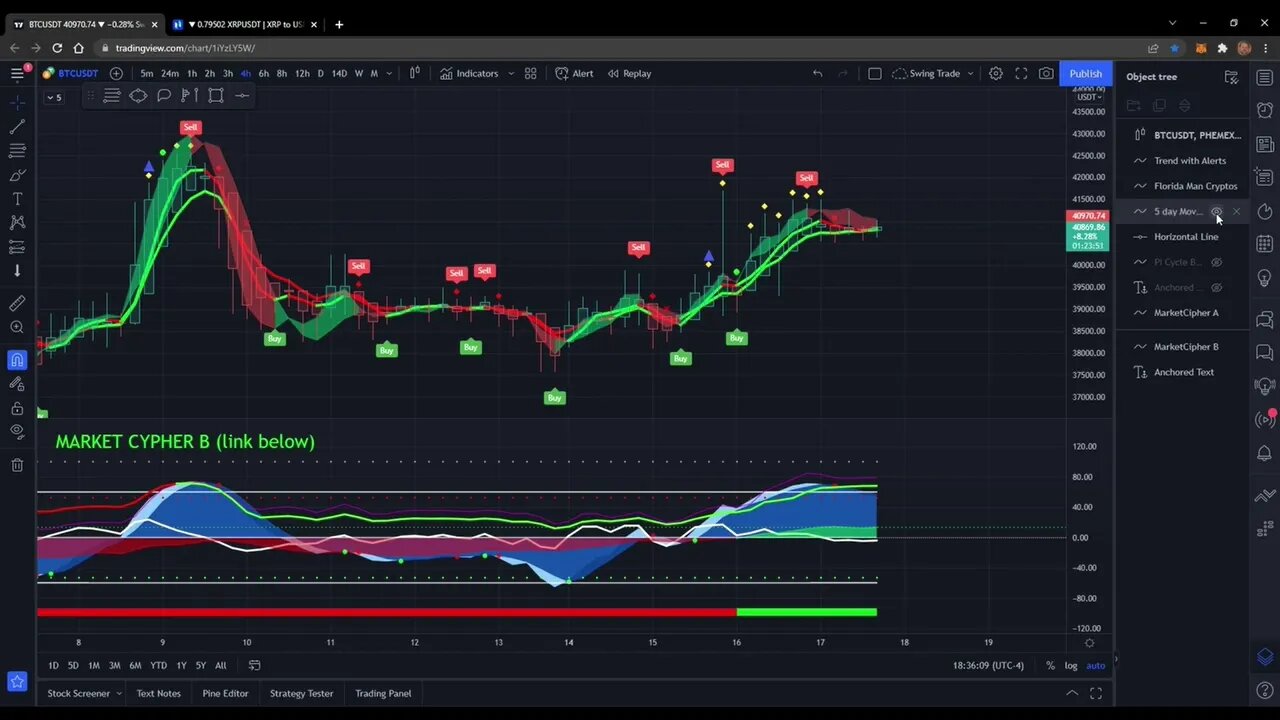Image resolution: width=1280 pixels, height=720 pixels.
Task: Click the browser address bar URL
Action: point(185,48)
